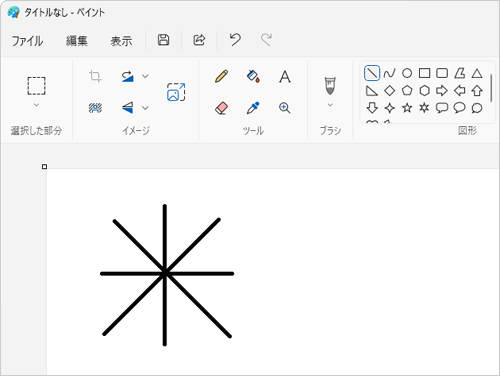Select the Line shape
Screen dimensions: 500x376
(x=372, y=73)
